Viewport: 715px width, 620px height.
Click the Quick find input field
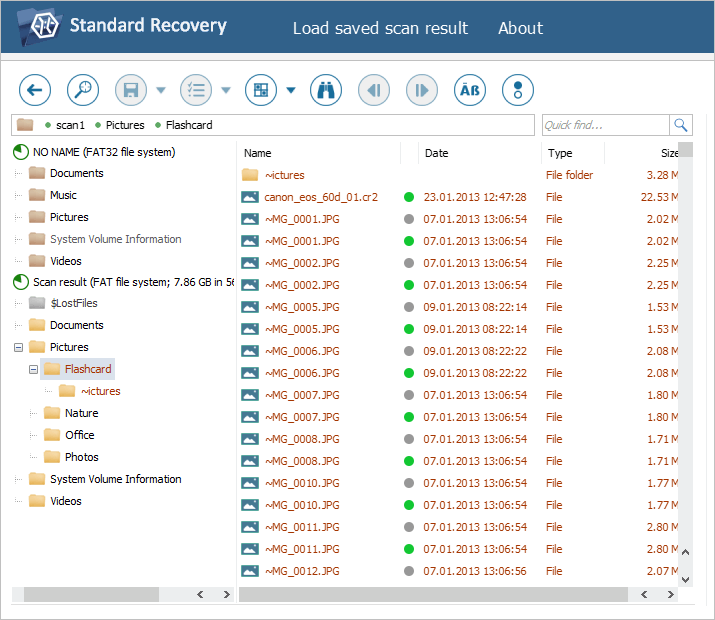click(605, 125)
